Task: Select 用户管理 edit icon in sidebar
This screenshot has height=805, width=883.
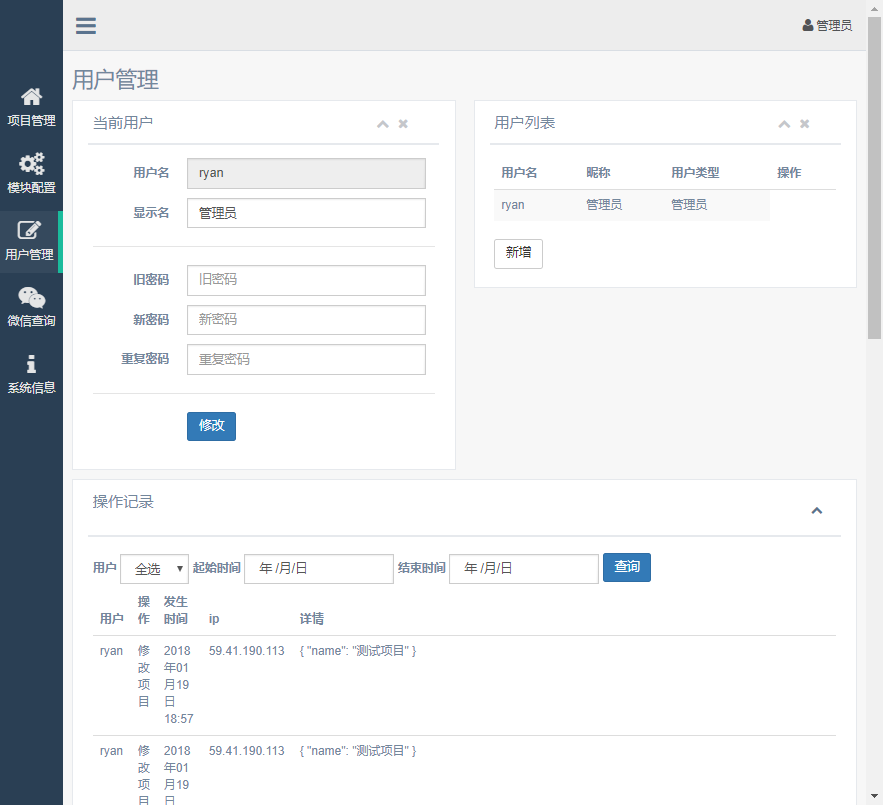Action: tap(30, 231)
